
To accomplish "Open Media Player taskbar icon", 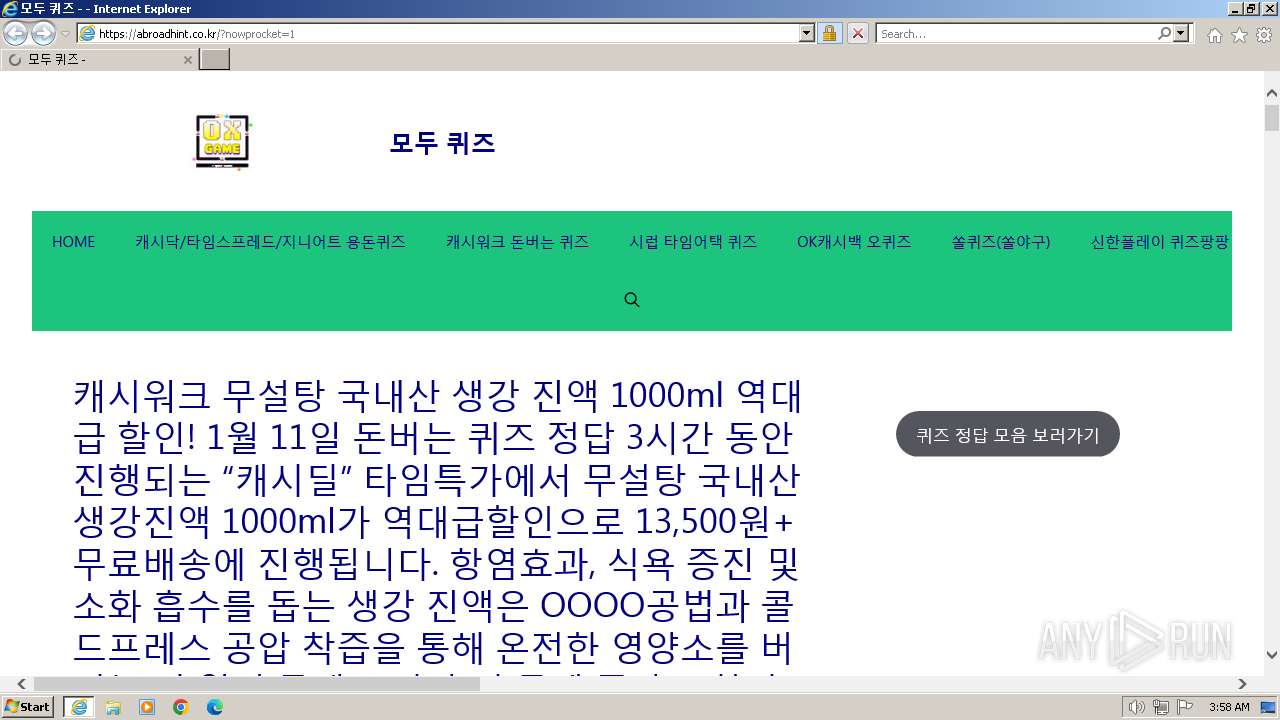I will (x=147, y=707).
